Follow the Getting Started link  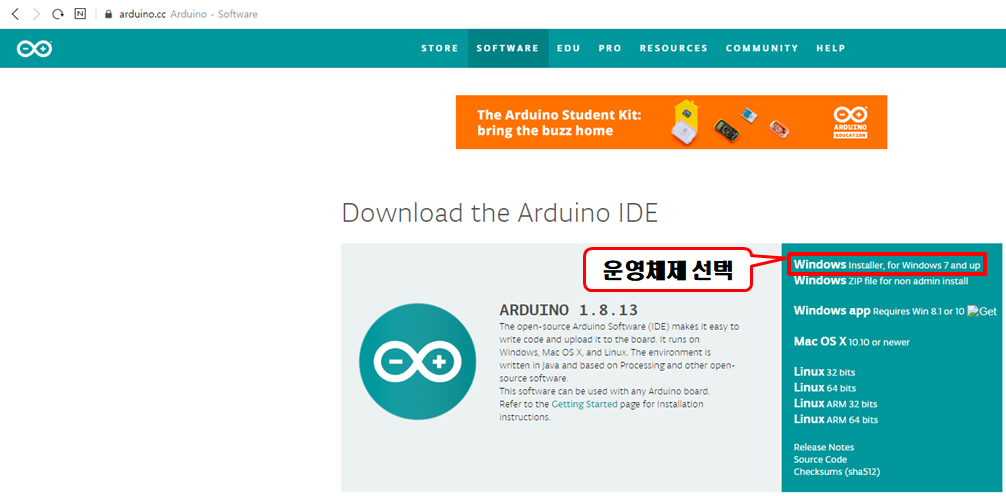pyautogui.click(x=584, y=404)
